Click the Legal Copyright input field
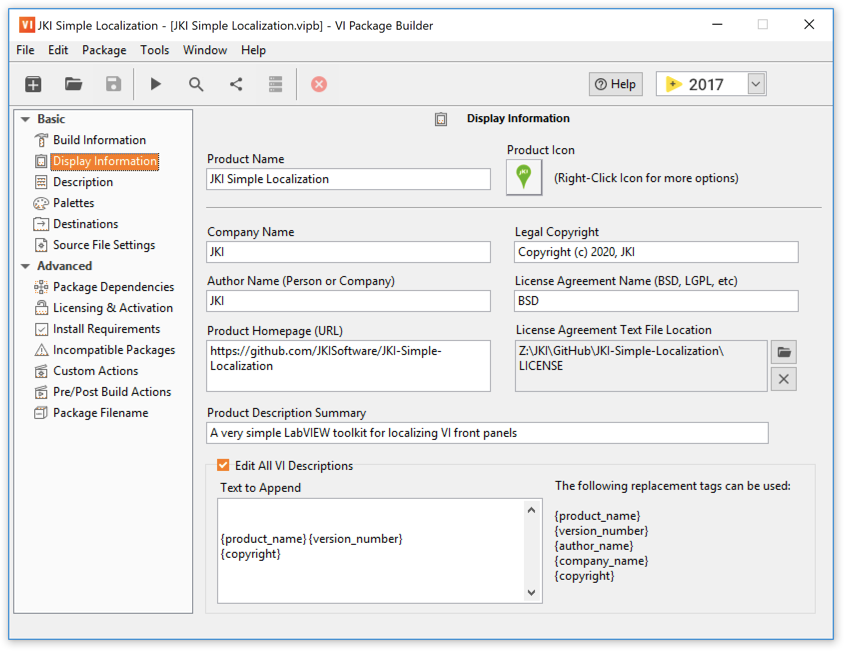 click(656, 252)
